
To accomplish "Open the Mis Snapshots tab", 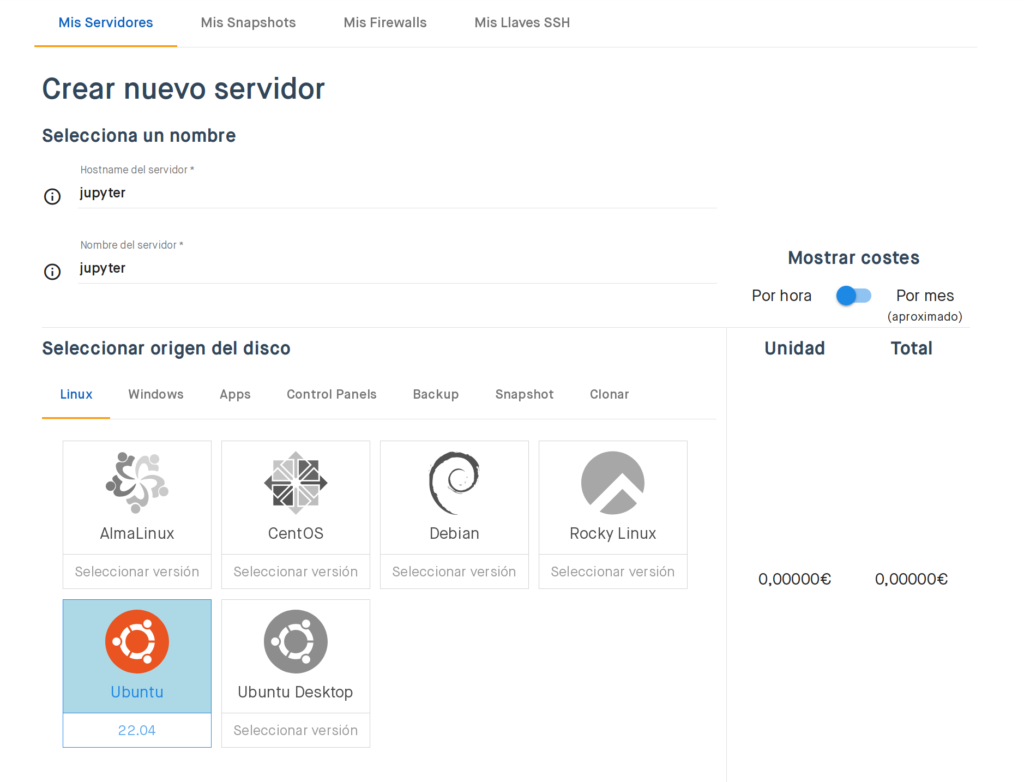I will tap(248, 23).
